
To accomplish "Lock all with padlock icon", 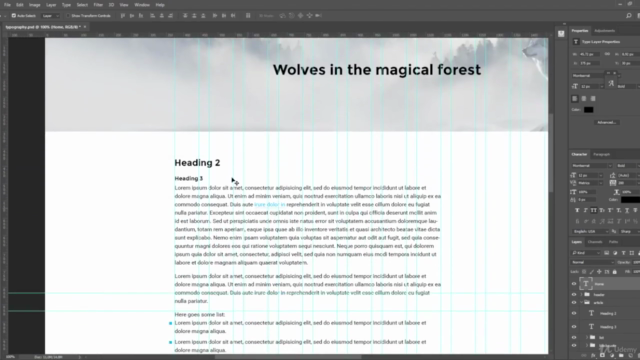I will point(615,271).
